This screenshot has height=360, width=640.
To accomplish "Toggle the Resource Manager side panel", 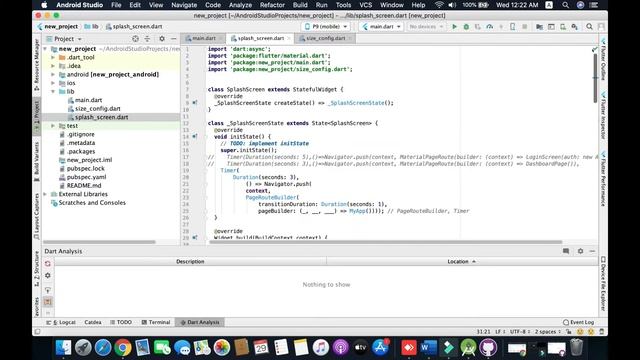I will click(x=37, y=64).
